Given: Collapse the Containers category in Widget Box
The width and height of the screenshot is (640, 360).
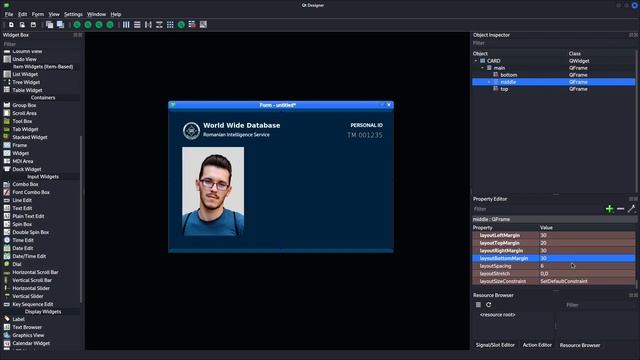Looking at the screenshot, I should 43,98.
